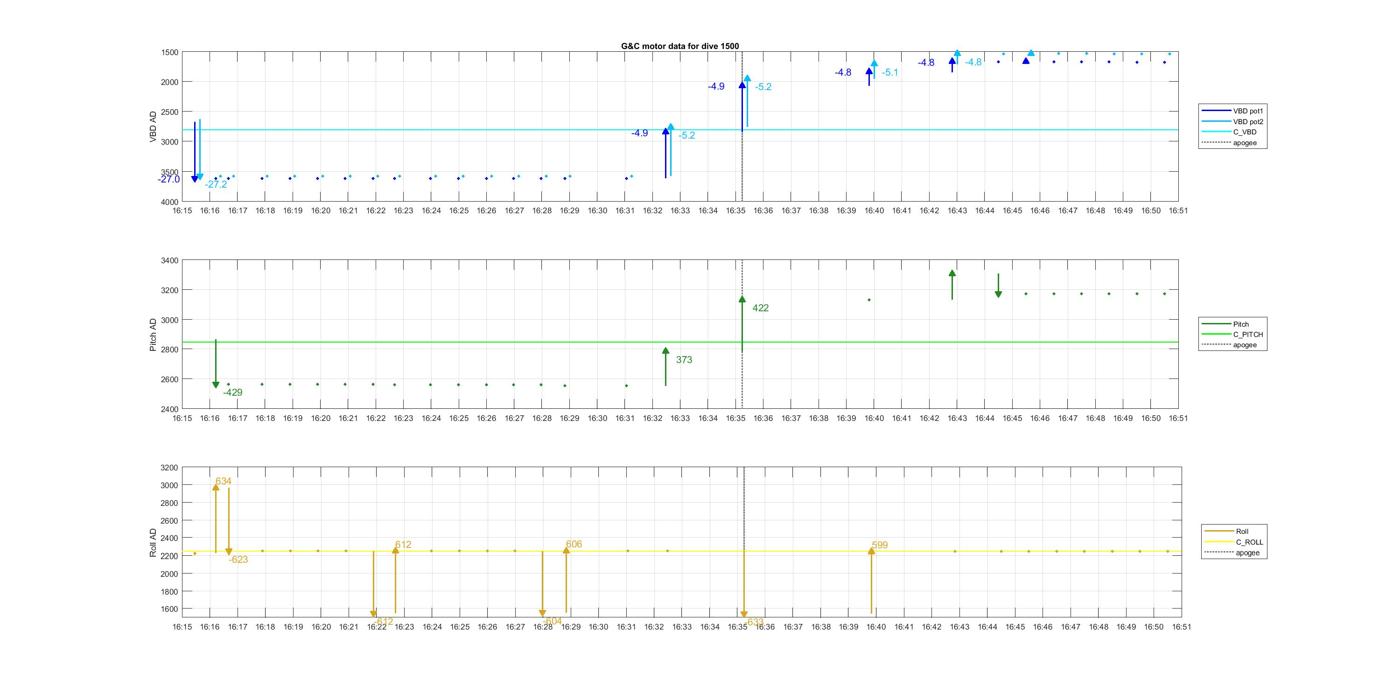Click the roll up-arrow marker labeled 599
1400x693 pixels.
pyautogui.click(x=871, y=580)
